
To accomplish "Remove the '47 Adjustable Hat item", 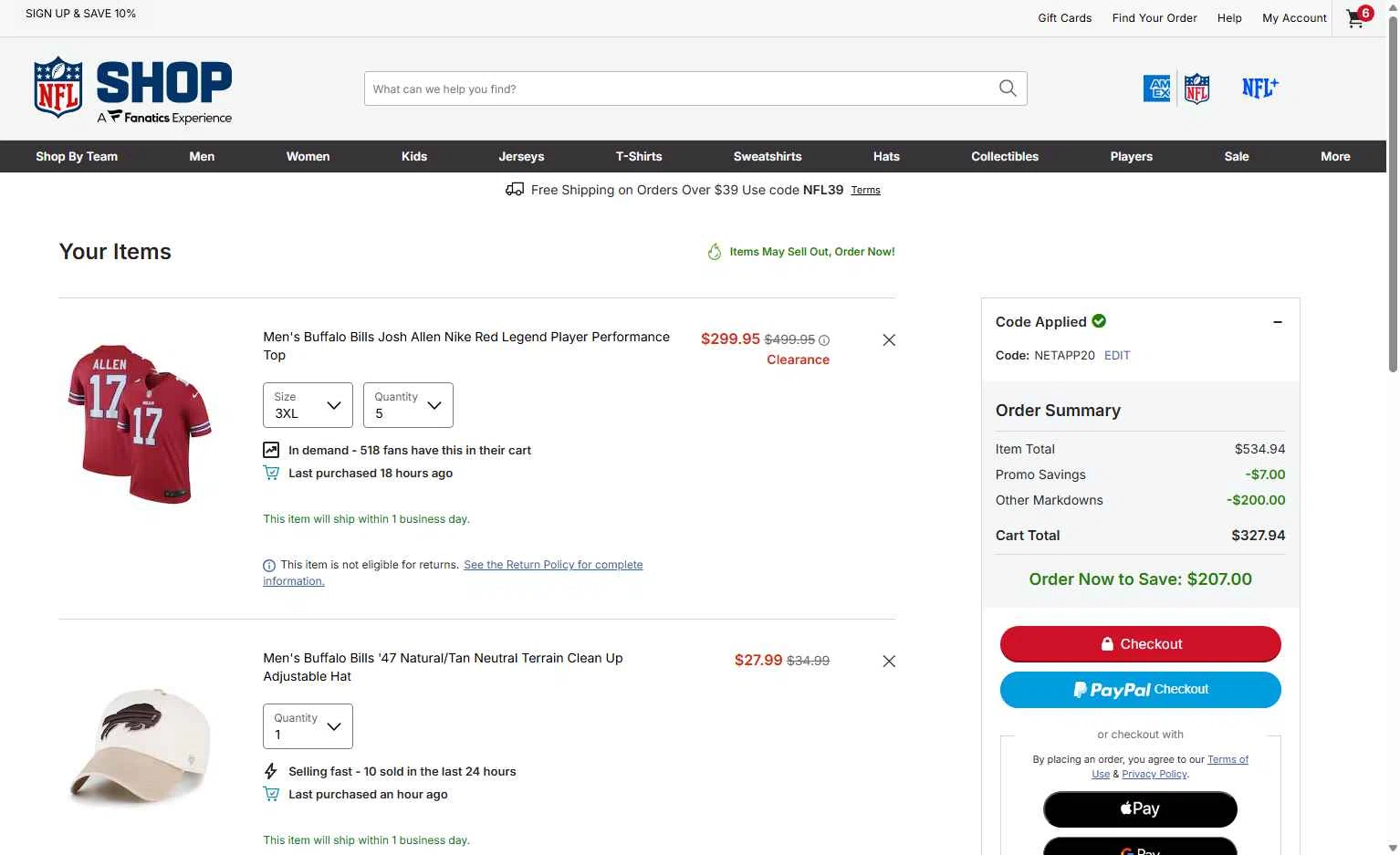I will (x=889, y=662).
